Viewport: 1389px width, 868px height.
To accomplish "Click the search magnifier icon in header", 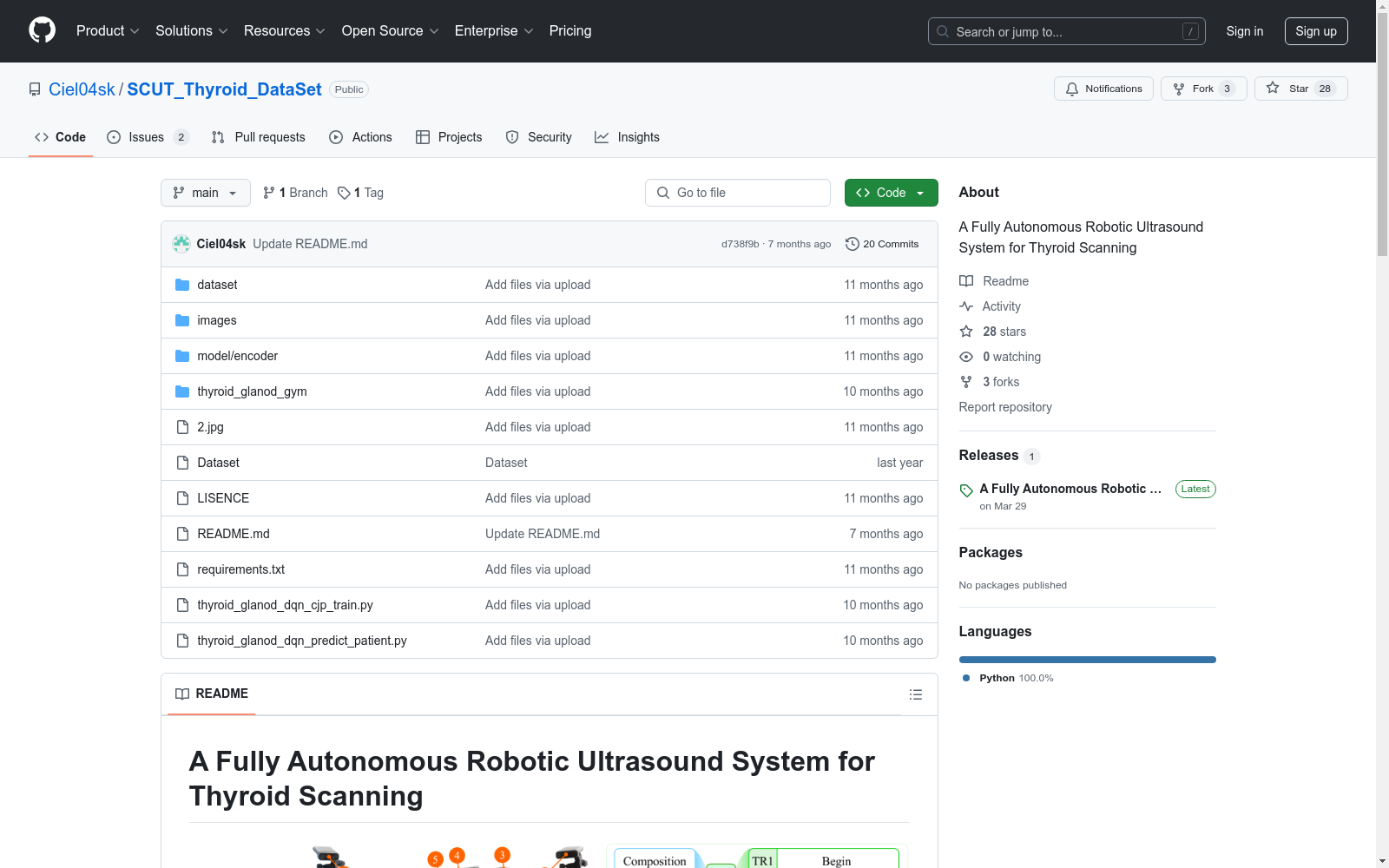I will tap(943, 31).
